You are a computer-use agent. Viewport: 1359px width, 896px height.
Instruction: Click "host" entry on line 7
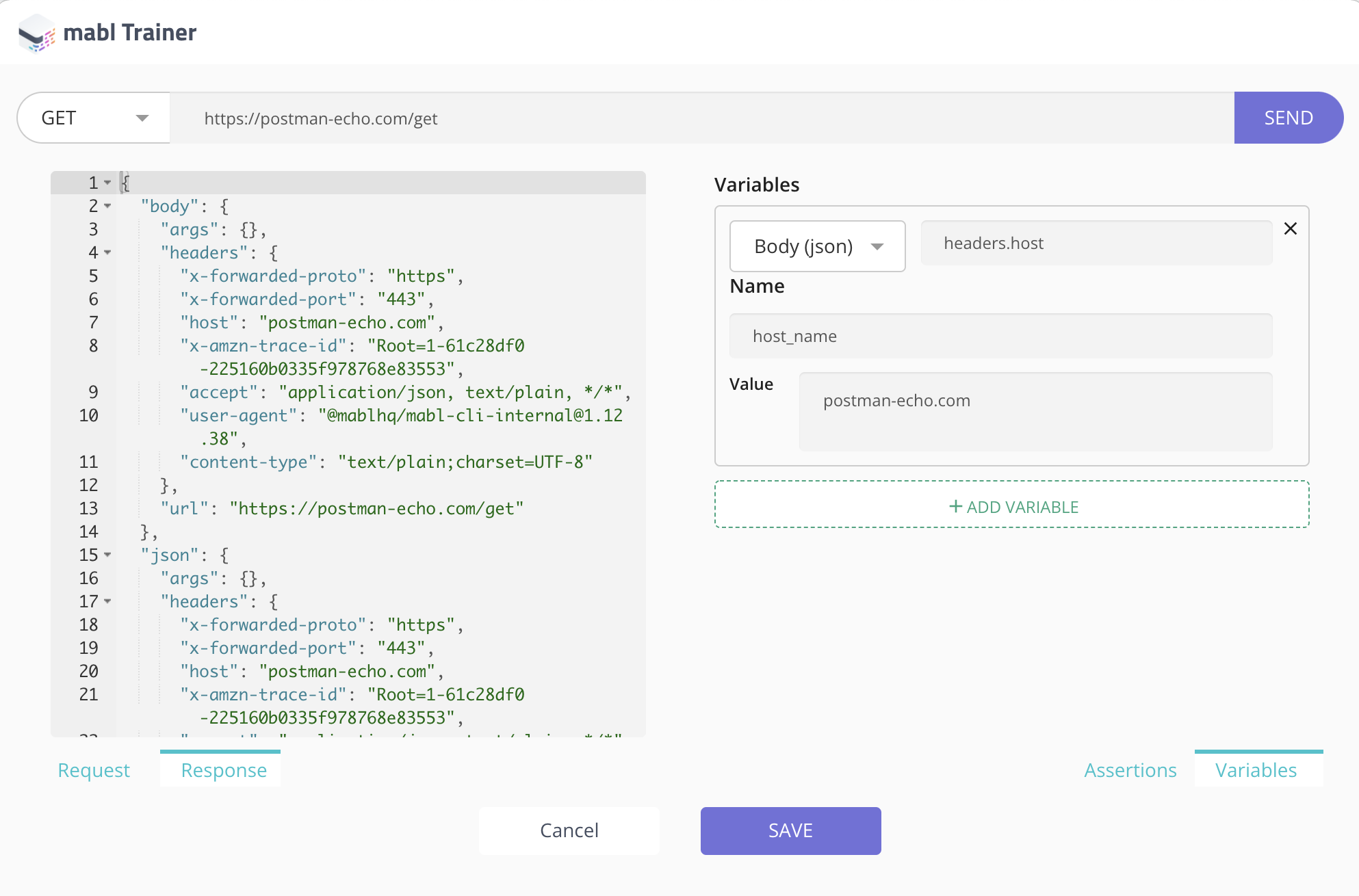313,322
